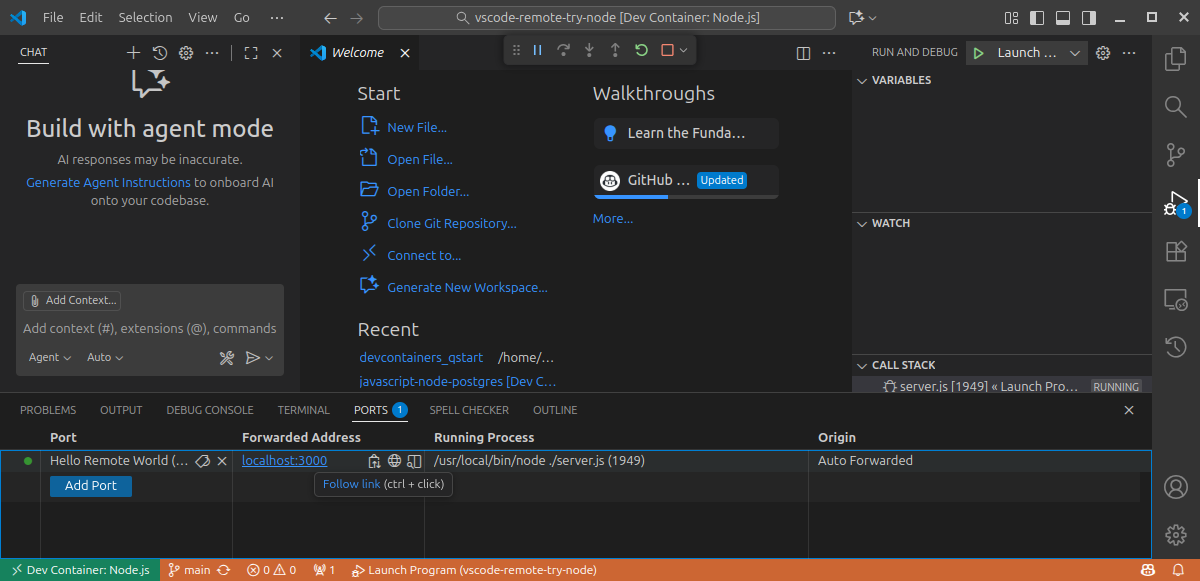Select the server.js [1949] call stack entry
Viewport: 1200px width, 581px height.
pos(1002,386)
